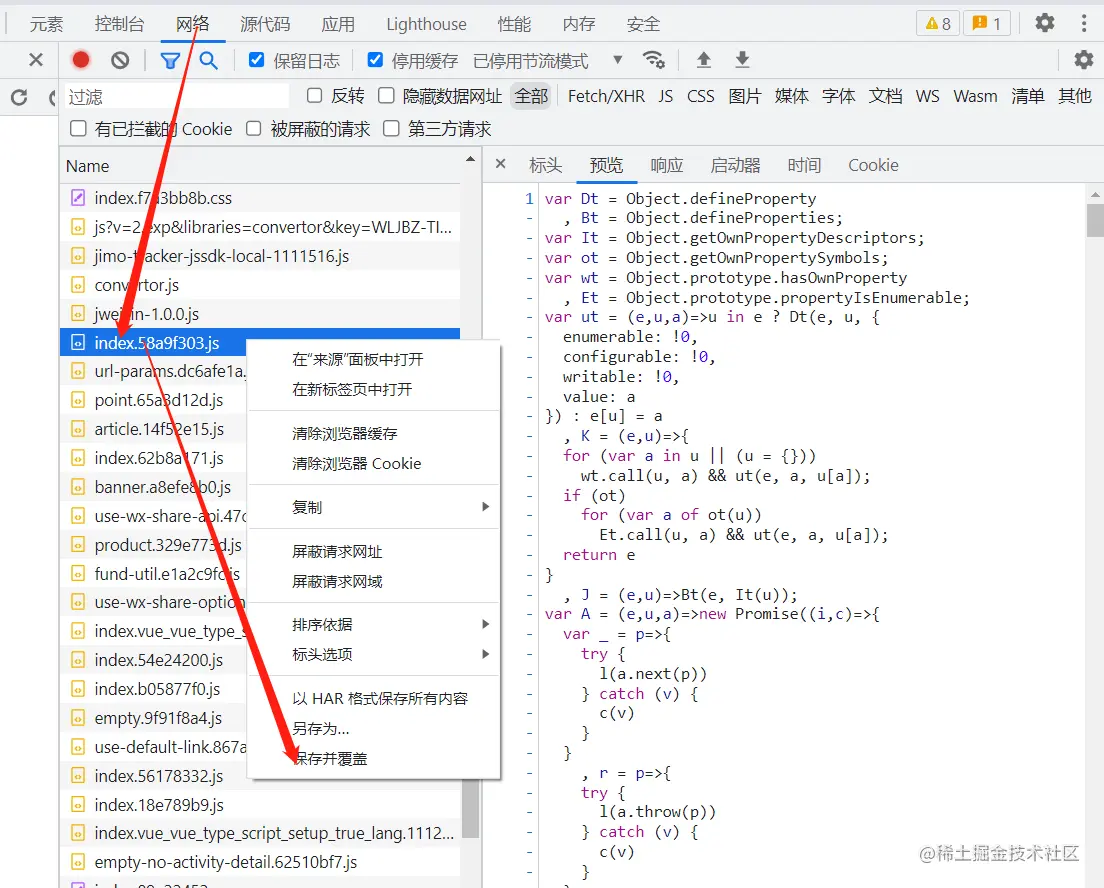Viewport: 1104px width, 888px height.
Task: Filter requests by 图片 type
Action: click(745, 96)
